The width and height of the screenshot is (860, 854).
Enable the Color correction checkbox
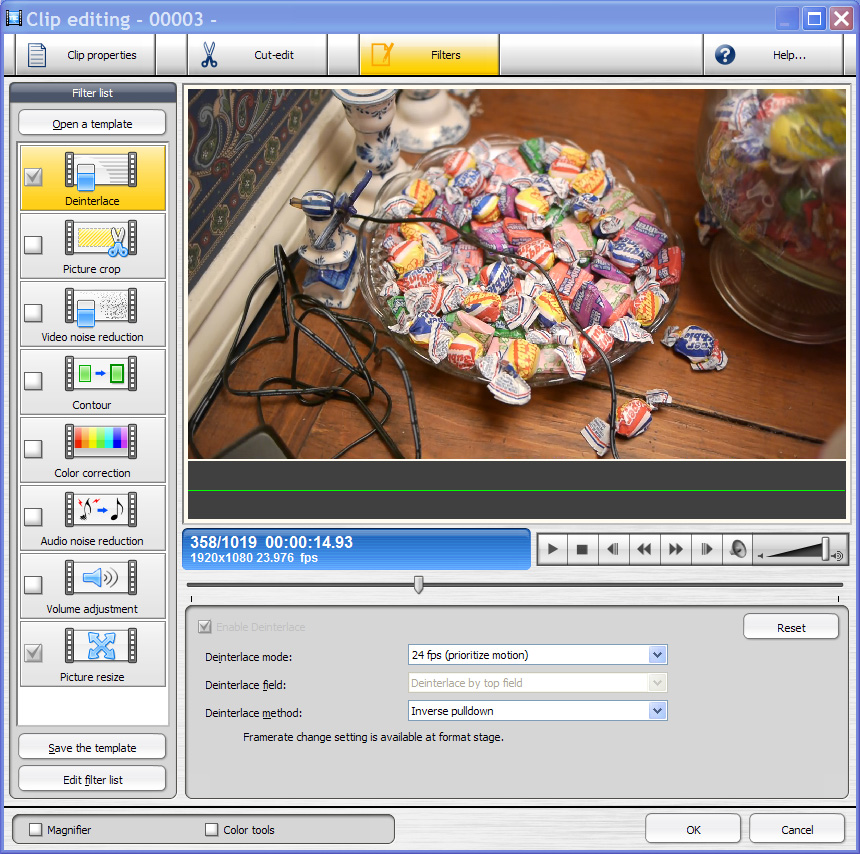pyautogui.click(x=33, y=449)
